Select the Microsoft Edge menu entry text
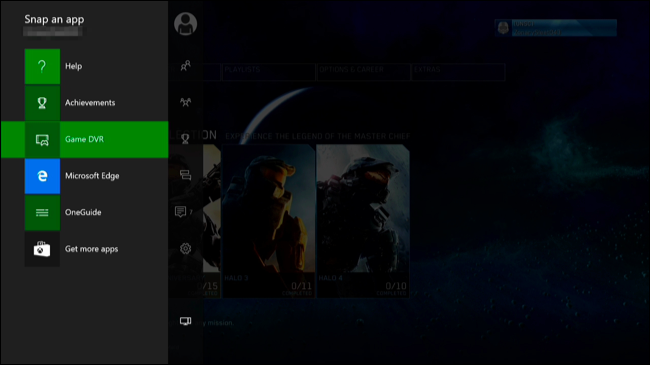Image resolution: width=650 pixels, height=365 pixels. click(92, 176)
